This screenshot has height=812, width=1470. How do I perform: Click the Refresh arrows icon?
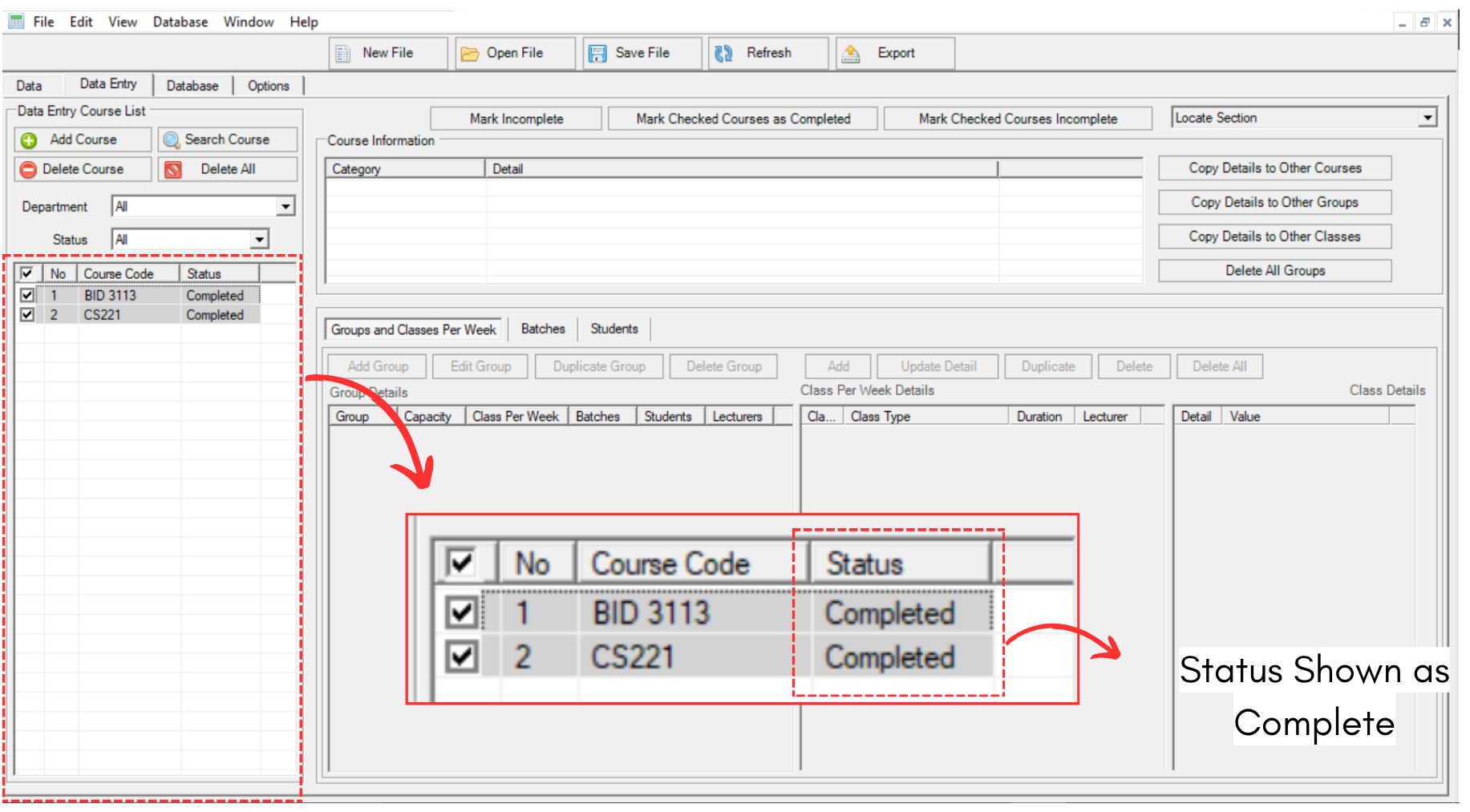click(x=723, y=54)
